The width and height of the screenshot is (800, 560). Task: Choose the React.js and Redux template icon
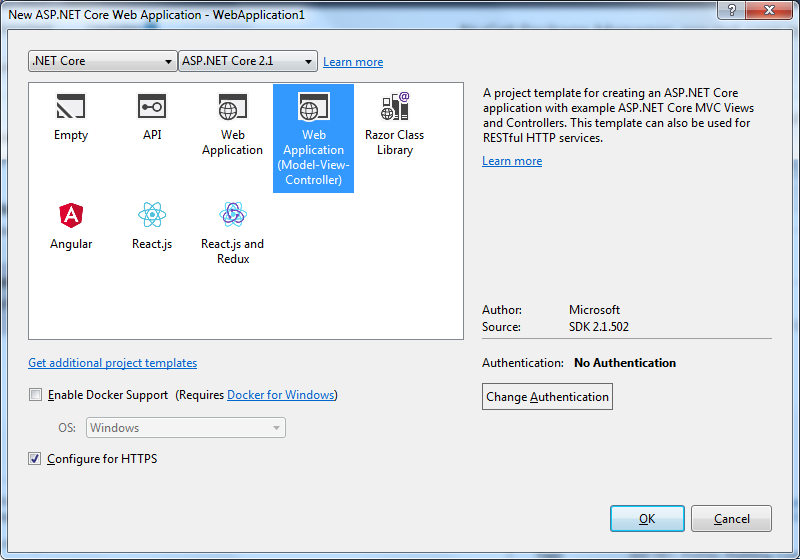233,215
